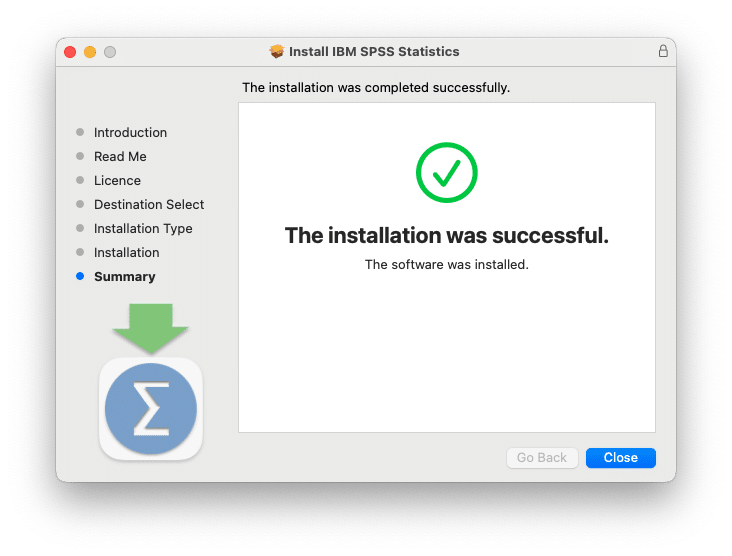732x556 pixels.
Task: Select the Licence step
Action: (x=117, y=181)
